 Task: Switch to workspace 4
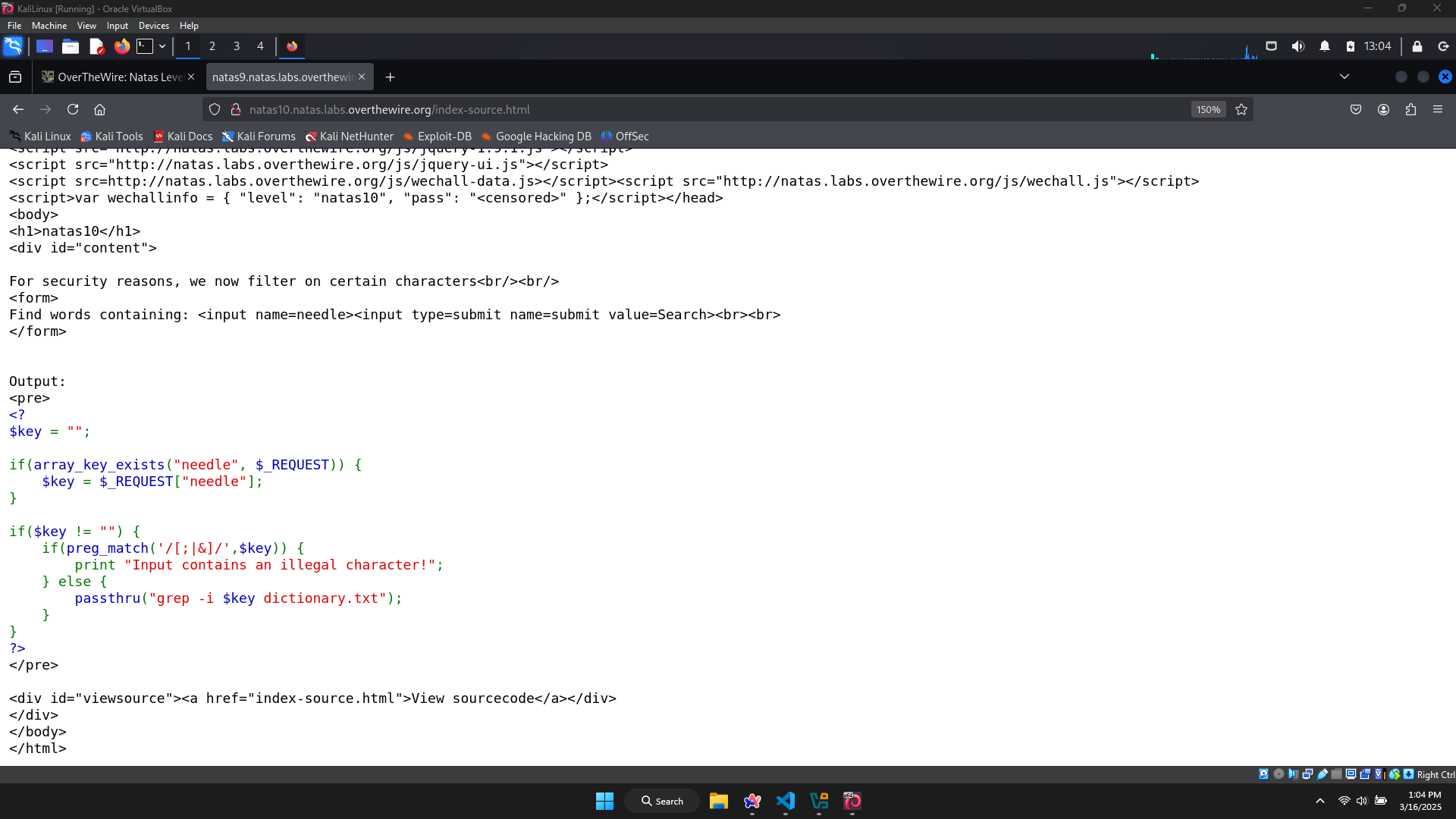click(260, 46)
